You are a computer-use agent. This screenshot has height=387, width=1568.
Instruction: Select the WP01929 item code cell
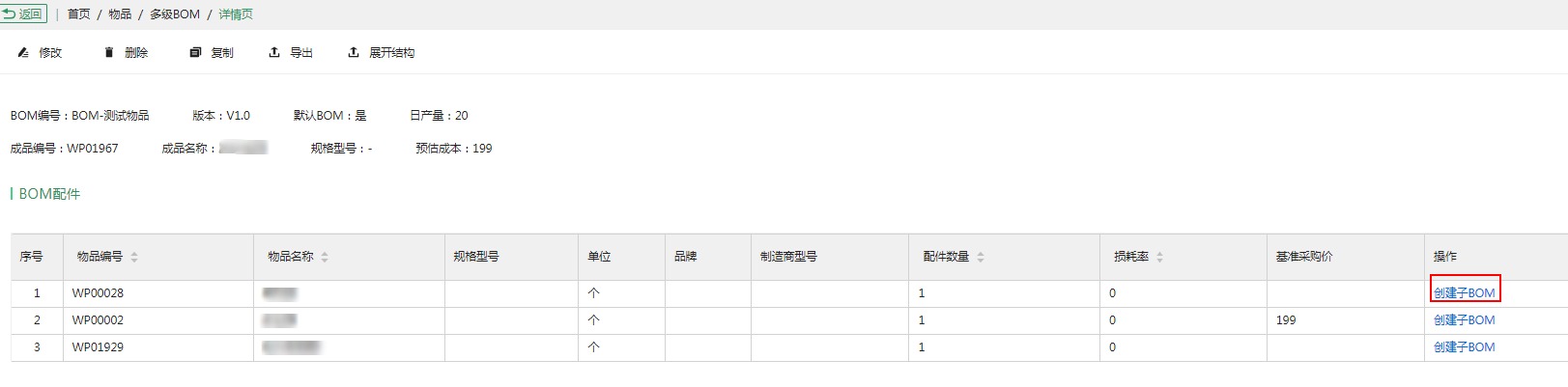click(x=98, y=347)
